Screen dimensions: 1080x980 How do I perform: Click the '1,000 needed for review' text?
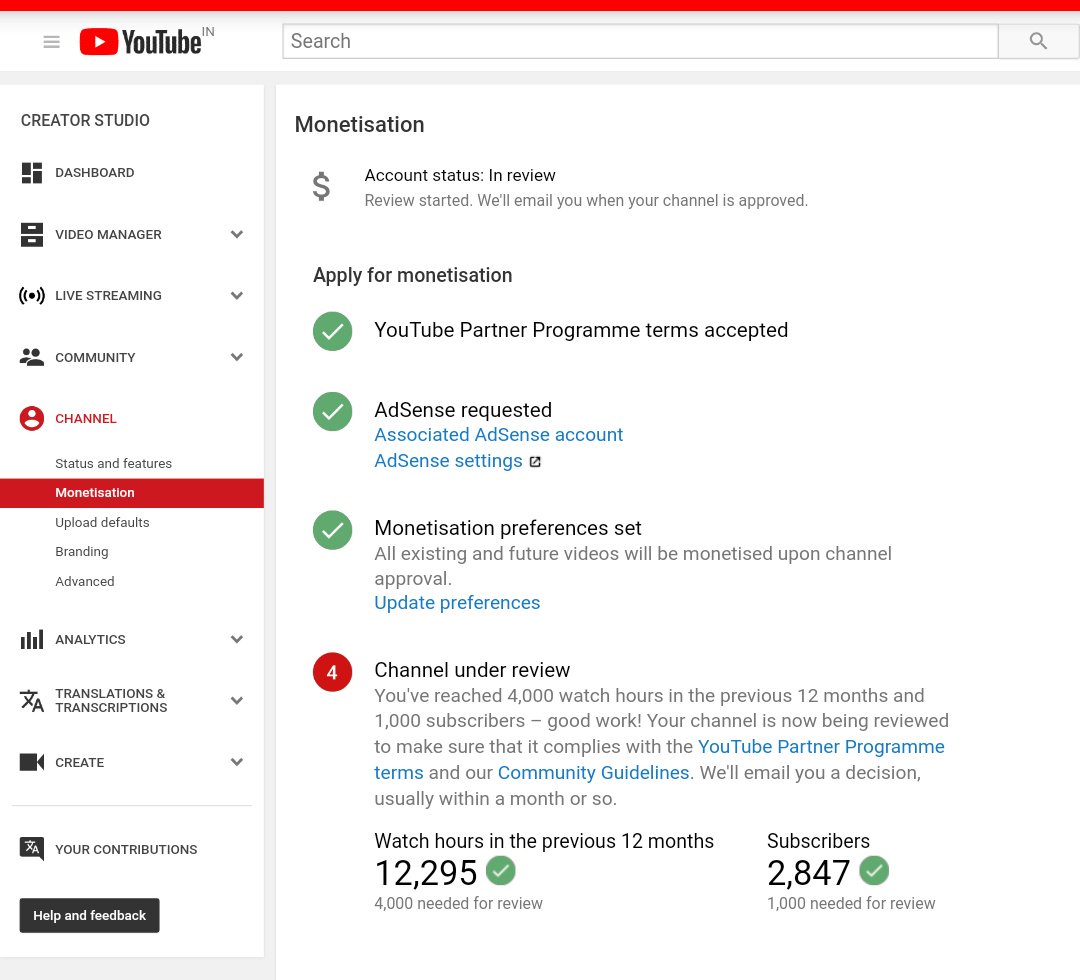click(x=851, y=904)
